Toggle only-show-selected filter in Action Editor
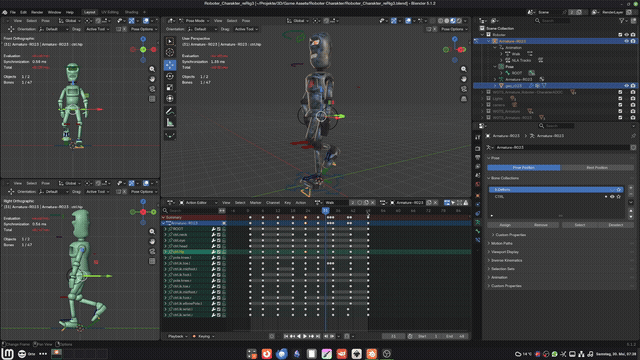Screen dimensions: 640x360 tap(453, 202)
